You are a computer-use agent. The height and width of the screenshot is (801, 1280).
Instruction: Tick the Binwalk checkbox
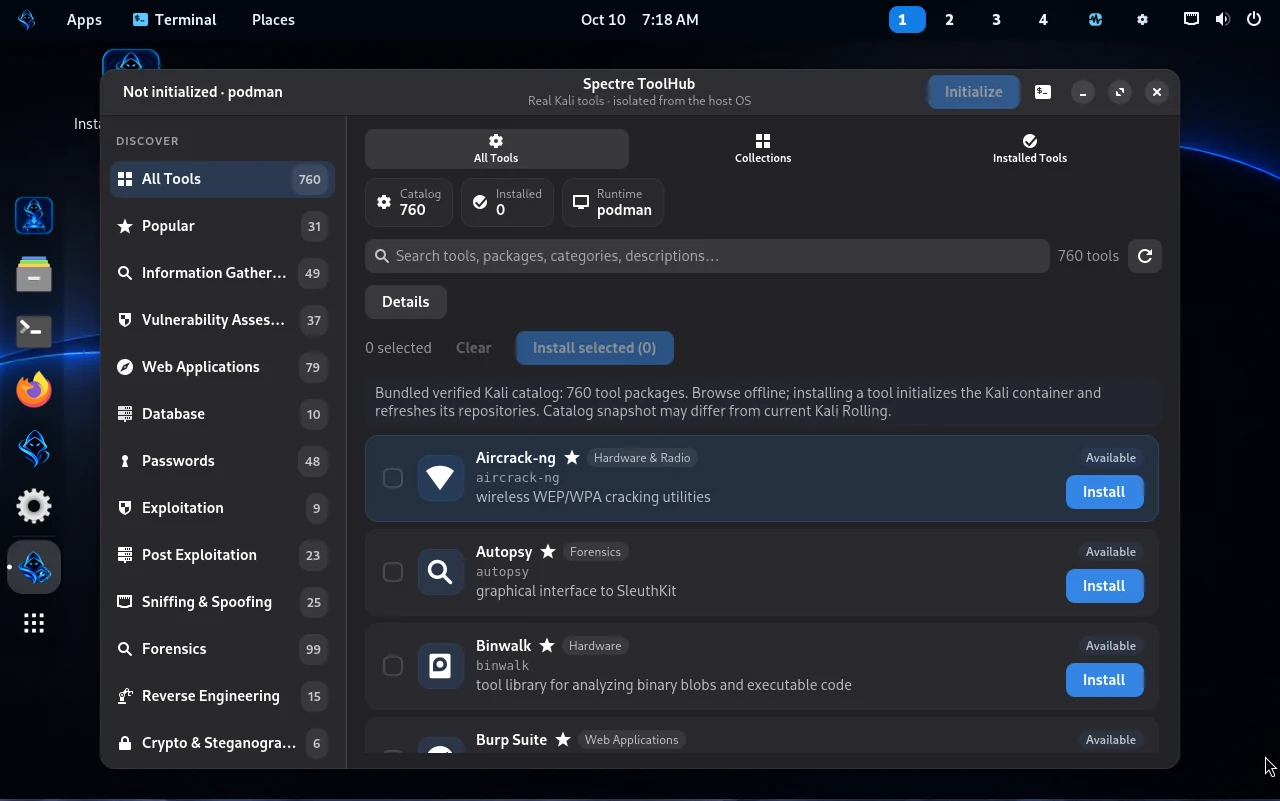(393, 666)
